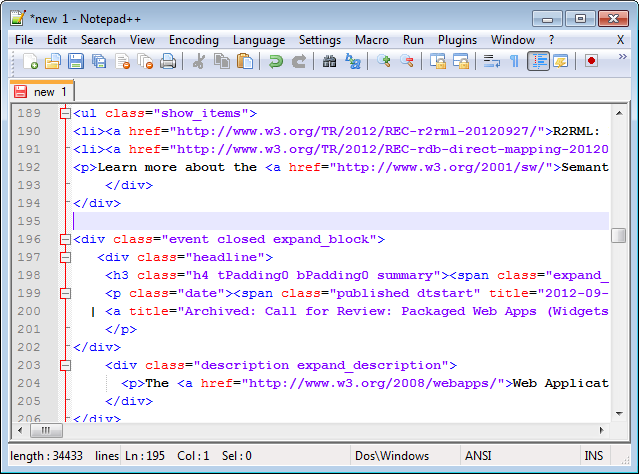The image size is (639, 474).
Task: Toggle INS insert mode in status bar
Action: point(595,456)
